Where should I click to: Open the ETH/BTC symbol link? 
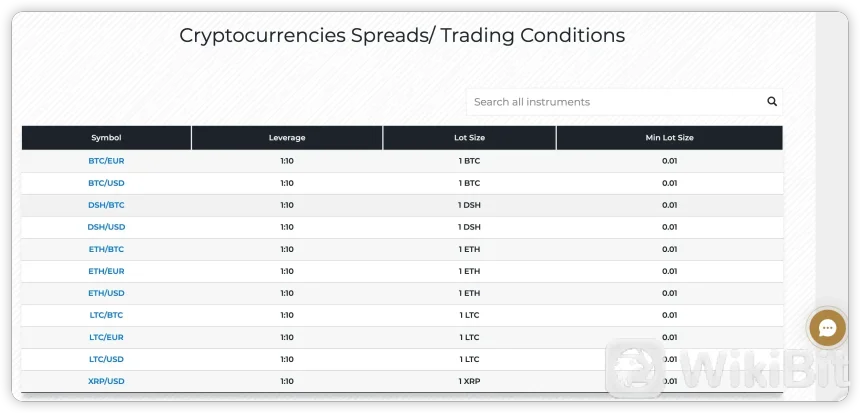(x=106, y=249)
